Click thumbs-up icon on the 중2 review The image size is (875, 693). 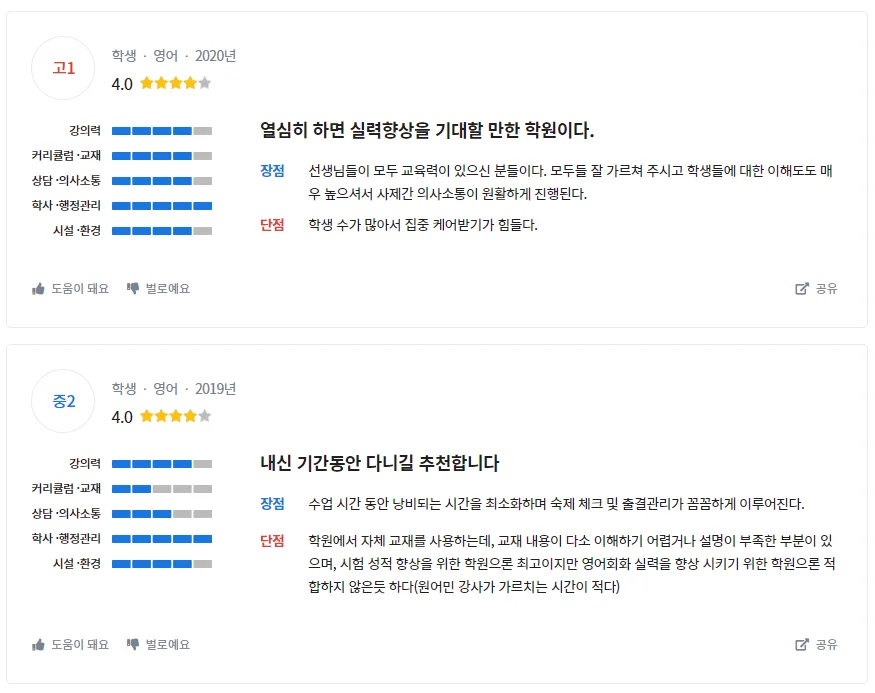point(39,645)
